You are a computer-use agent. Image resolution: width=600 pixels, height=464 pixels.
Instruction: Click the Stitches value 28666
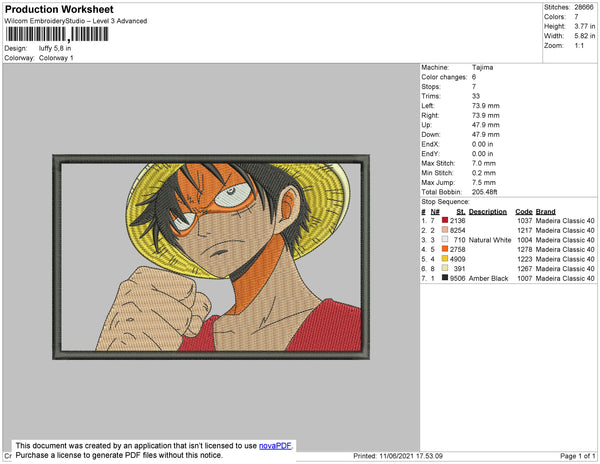coord(584,7)
